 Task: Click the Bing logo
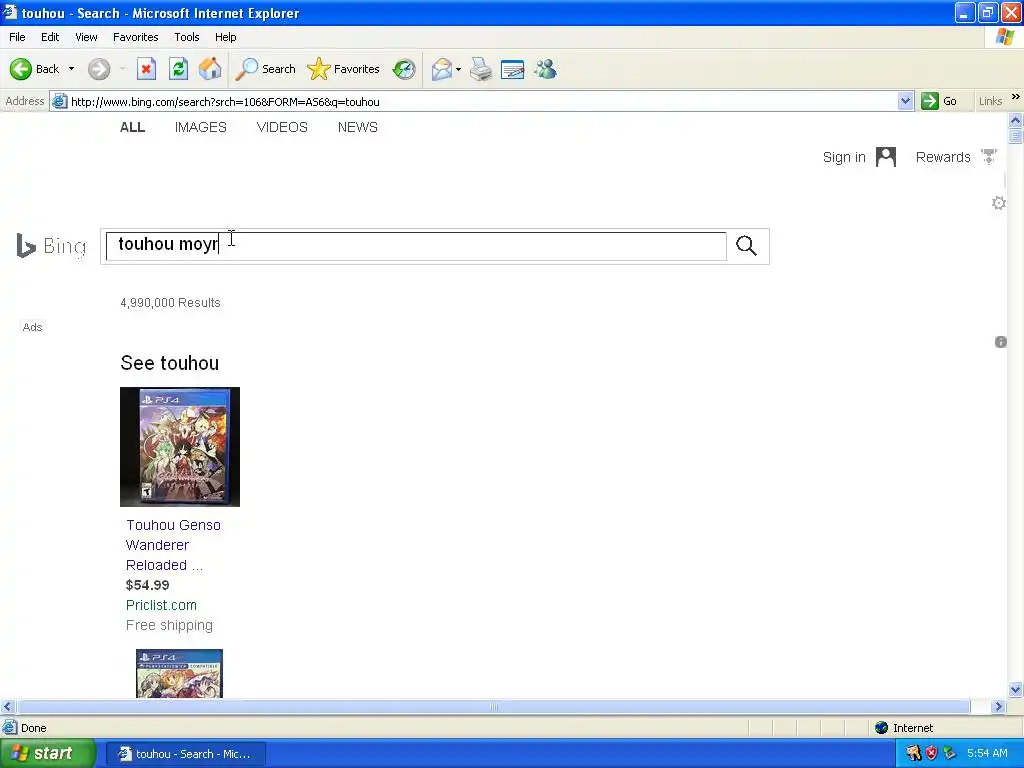(51, 246)
